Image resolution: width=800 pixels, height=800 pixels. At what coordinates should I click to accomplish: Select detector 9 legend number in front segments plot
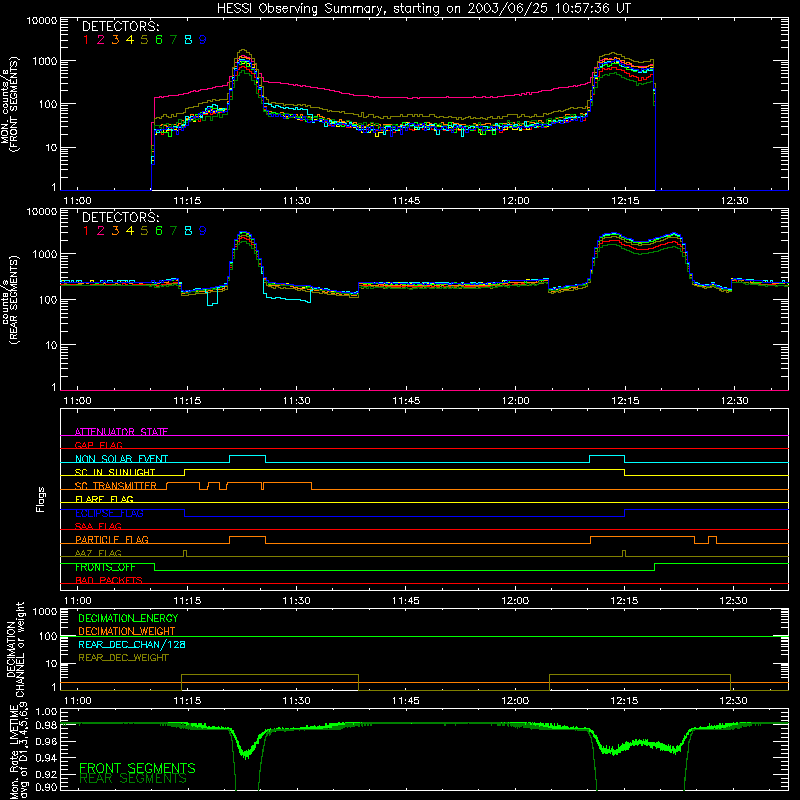click(x=203, y=40)
